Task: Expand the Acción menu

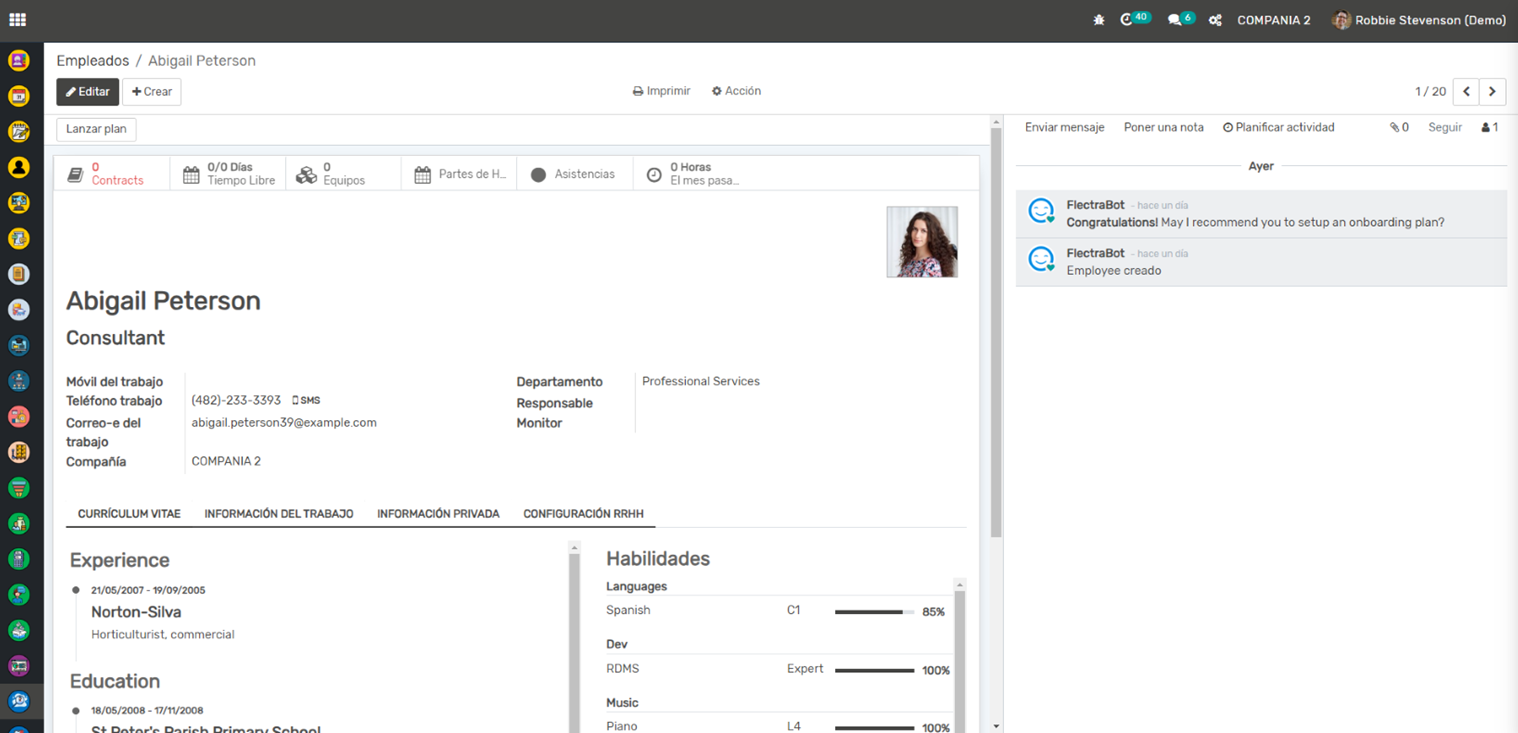Action: [736, 91]
